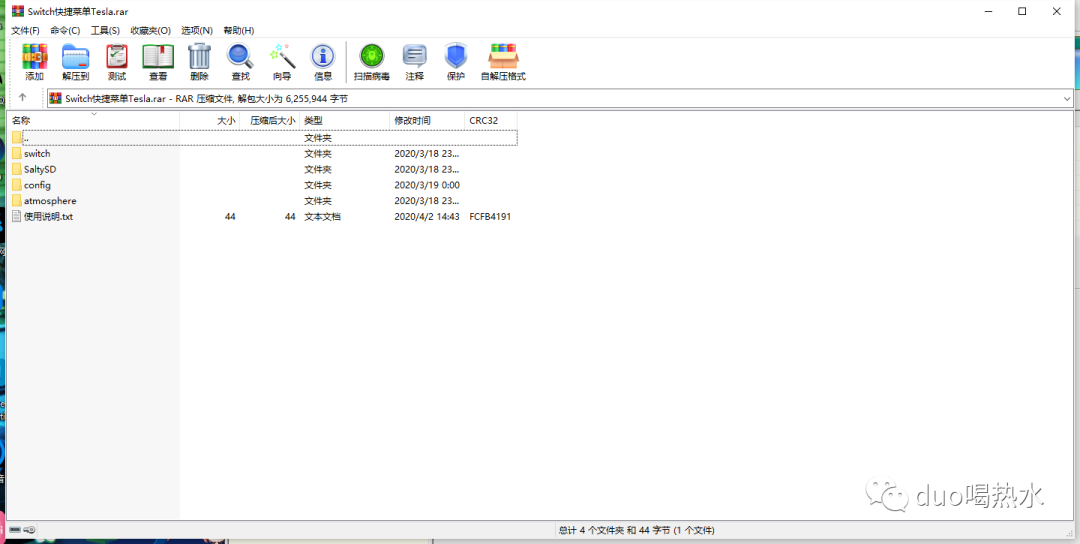Sort by 名称 column header
The image size is (1080, 544).
tap(94, 120)
